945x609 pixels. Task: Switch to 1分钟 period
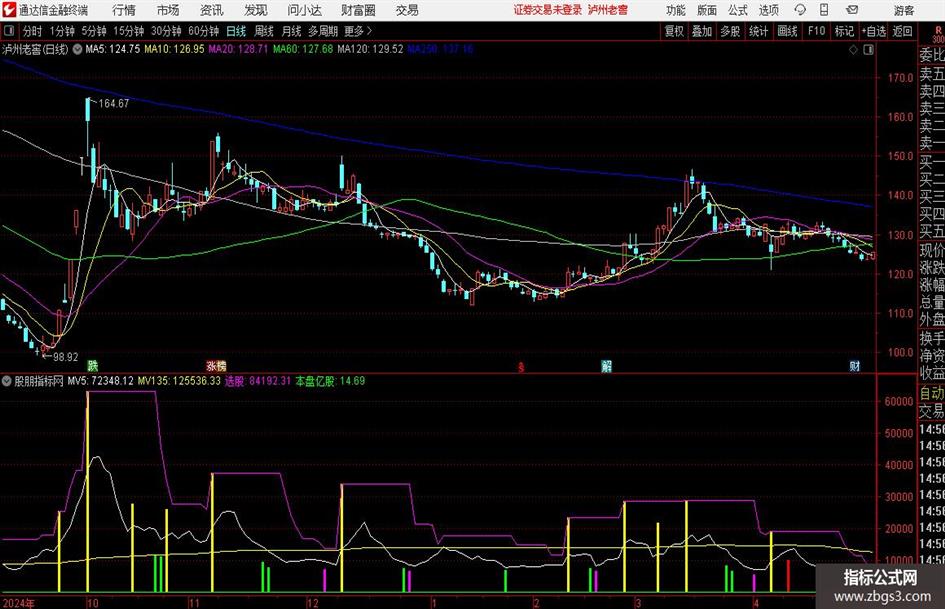[x=62, y=31]
